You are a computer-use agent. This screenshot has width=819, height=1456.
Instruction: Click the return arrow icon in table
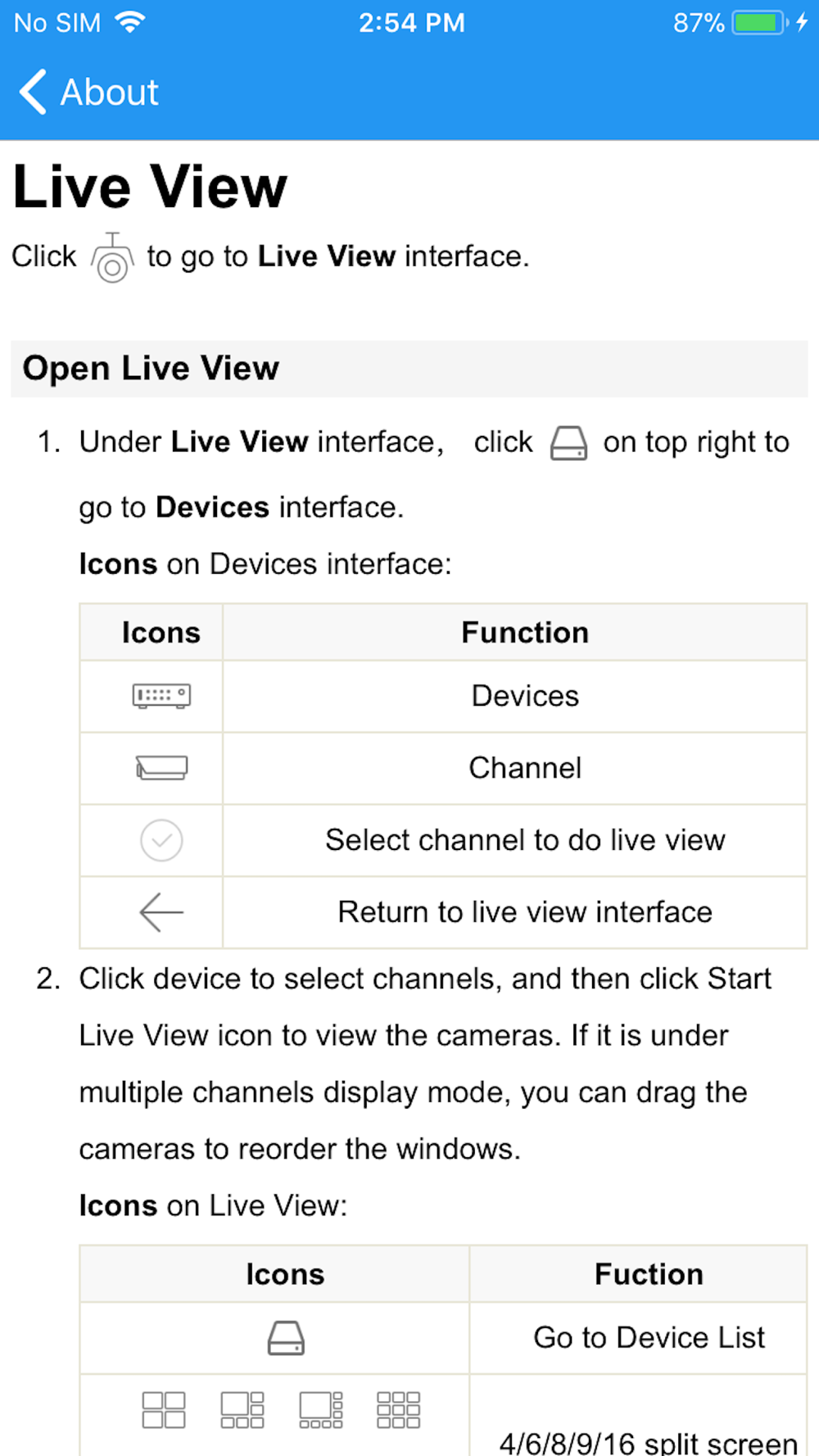pos(161,911)
